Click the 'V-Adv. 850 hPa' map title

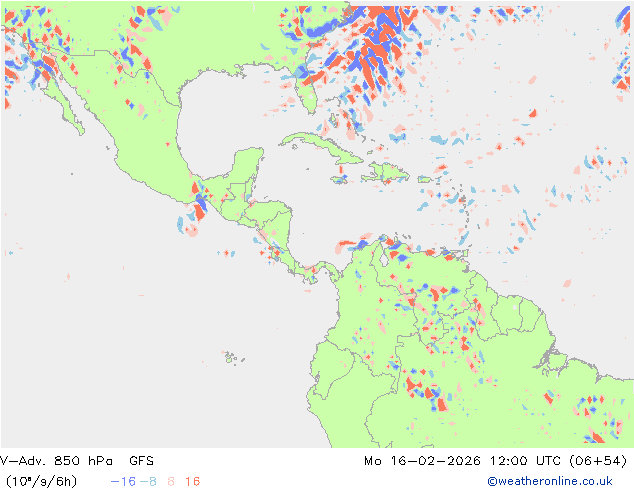[x=56, y=461]
